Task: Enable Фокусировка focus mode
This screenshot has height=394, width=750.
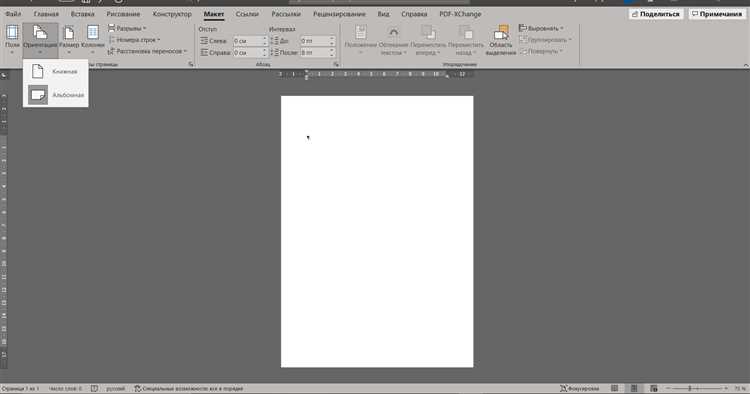Action: click(579, 389)
